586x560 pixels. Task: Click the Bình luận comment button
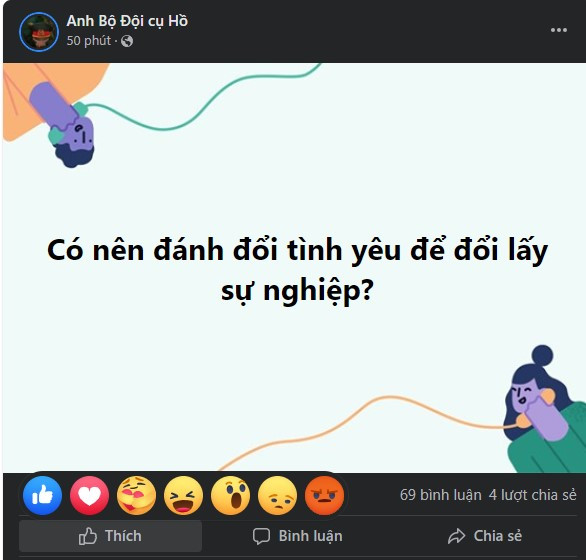tap(297, 536)
